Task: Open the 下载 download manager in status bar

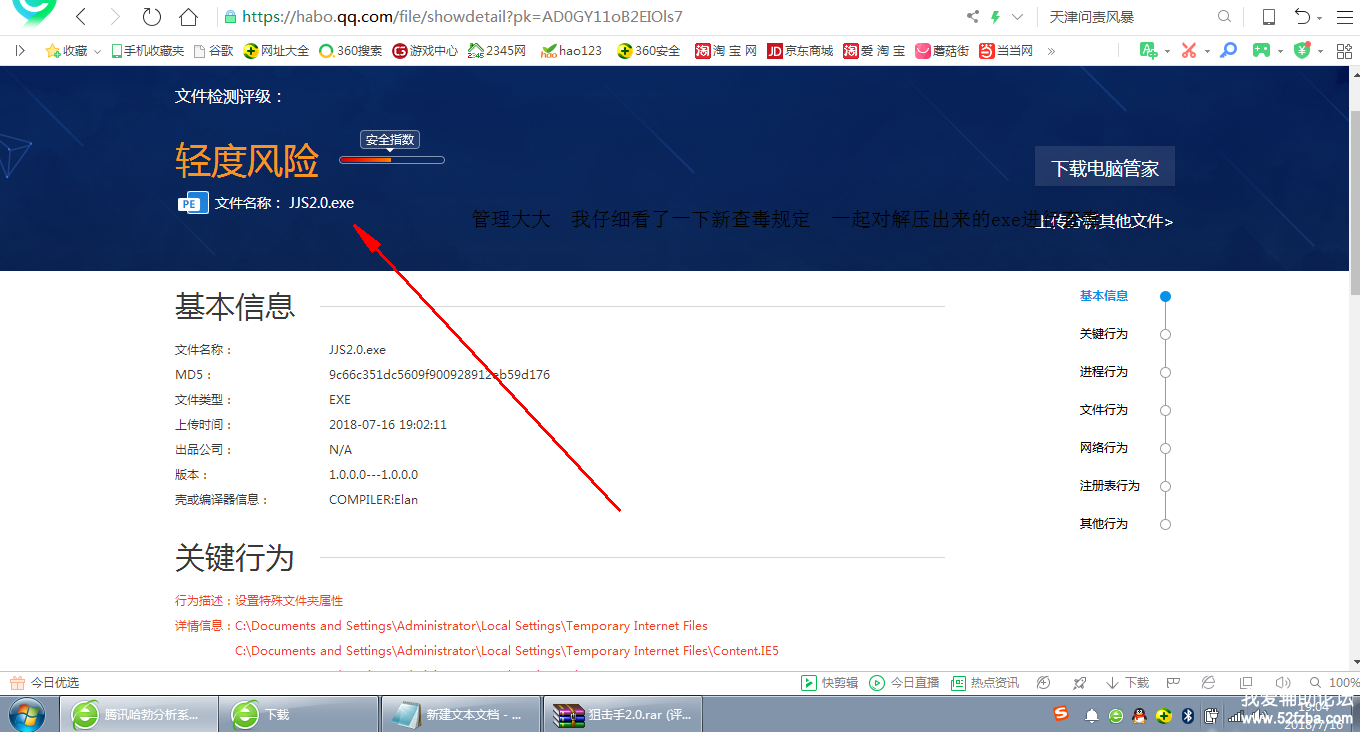Action: (x=1127, y=683)
